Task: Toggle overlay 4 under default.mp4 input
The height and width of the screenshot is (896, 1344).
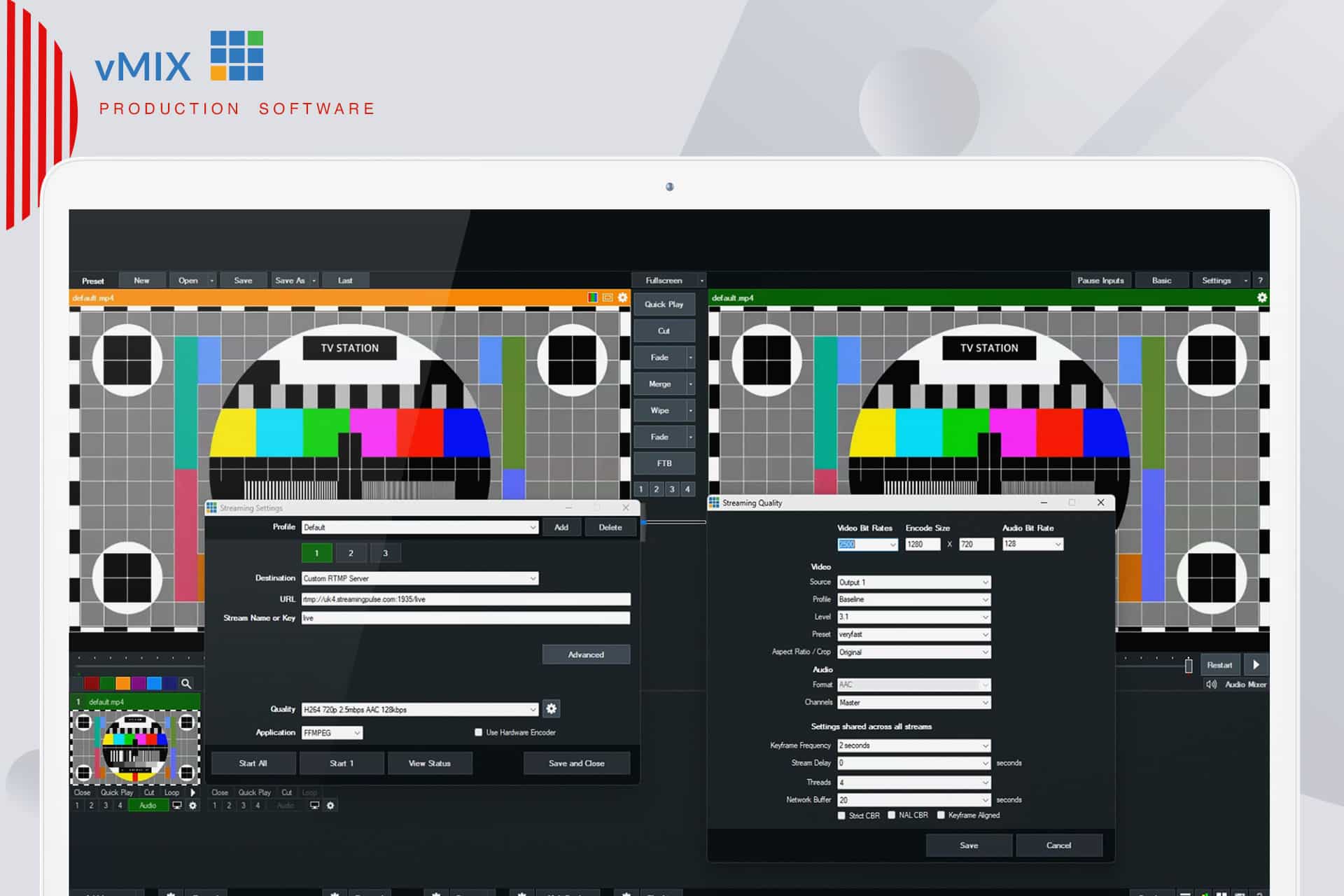Action: tap(120, 806)
